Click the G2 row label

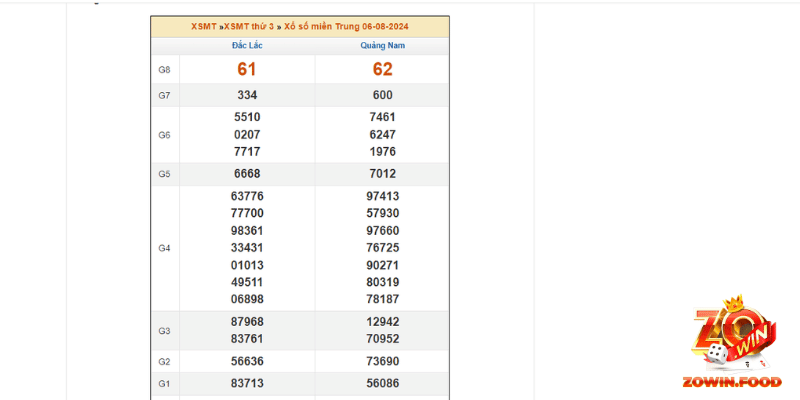(165, 361)
